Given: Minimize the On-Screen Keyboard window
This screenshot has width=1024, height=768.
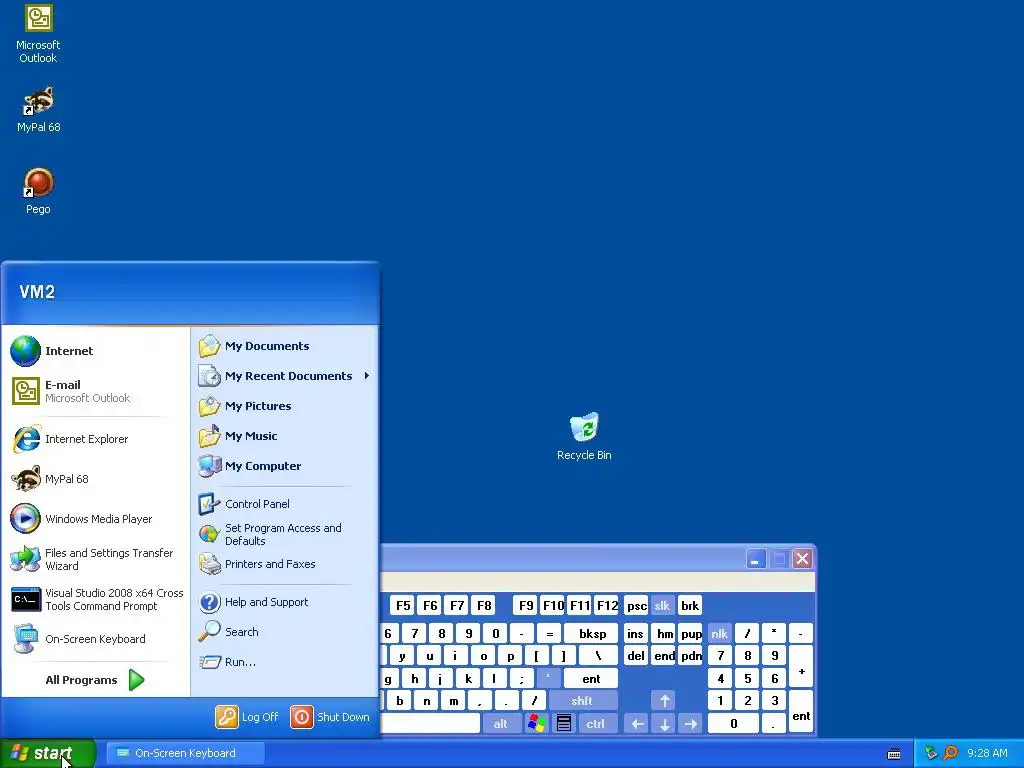Looking at the screenshot, I should [x=756, y=559].
